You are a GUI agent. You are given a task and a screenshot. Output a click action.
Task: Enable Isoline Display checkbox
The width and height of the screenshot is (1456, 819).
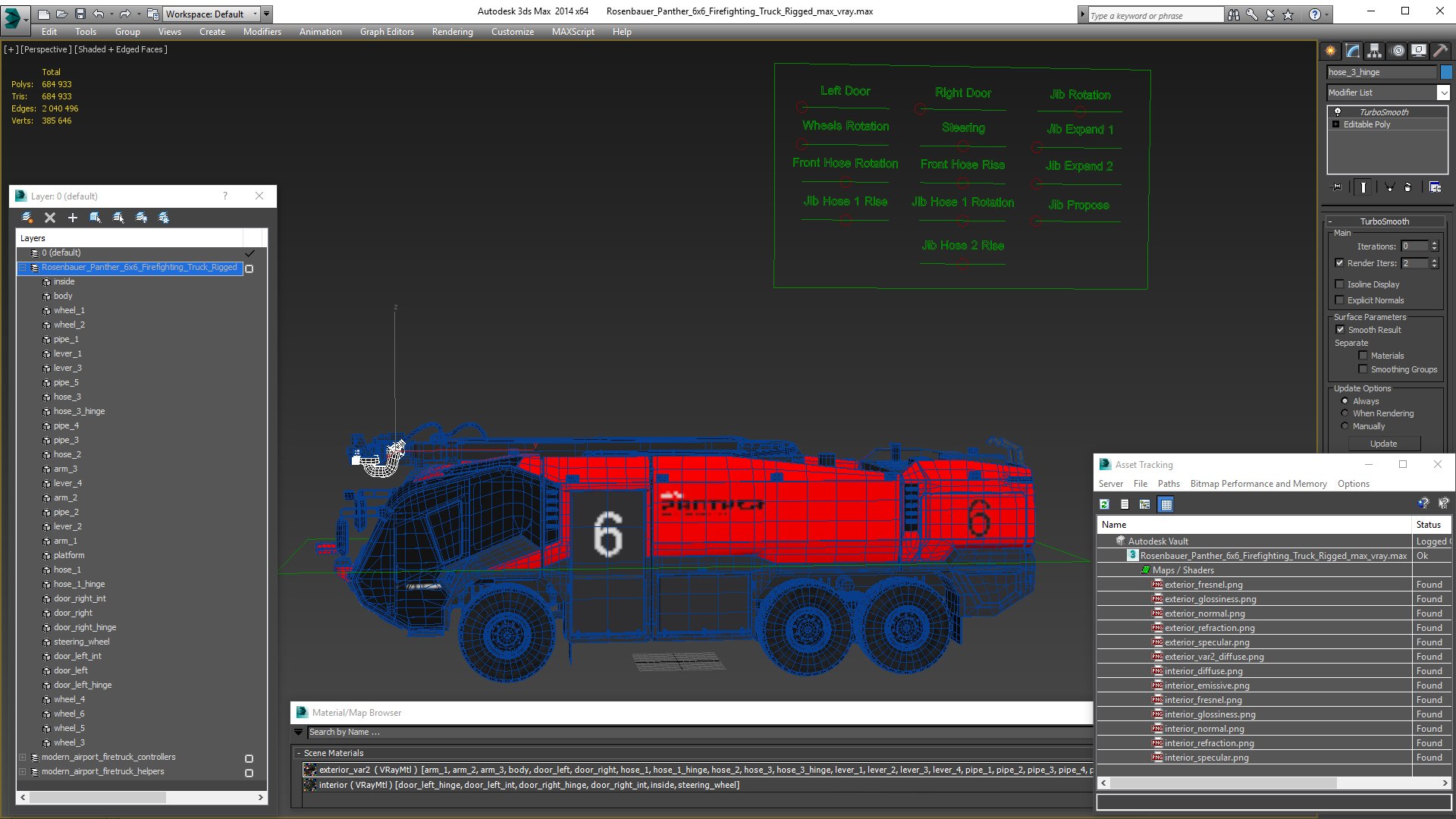pyautogui.click(x=1339, y=284)
